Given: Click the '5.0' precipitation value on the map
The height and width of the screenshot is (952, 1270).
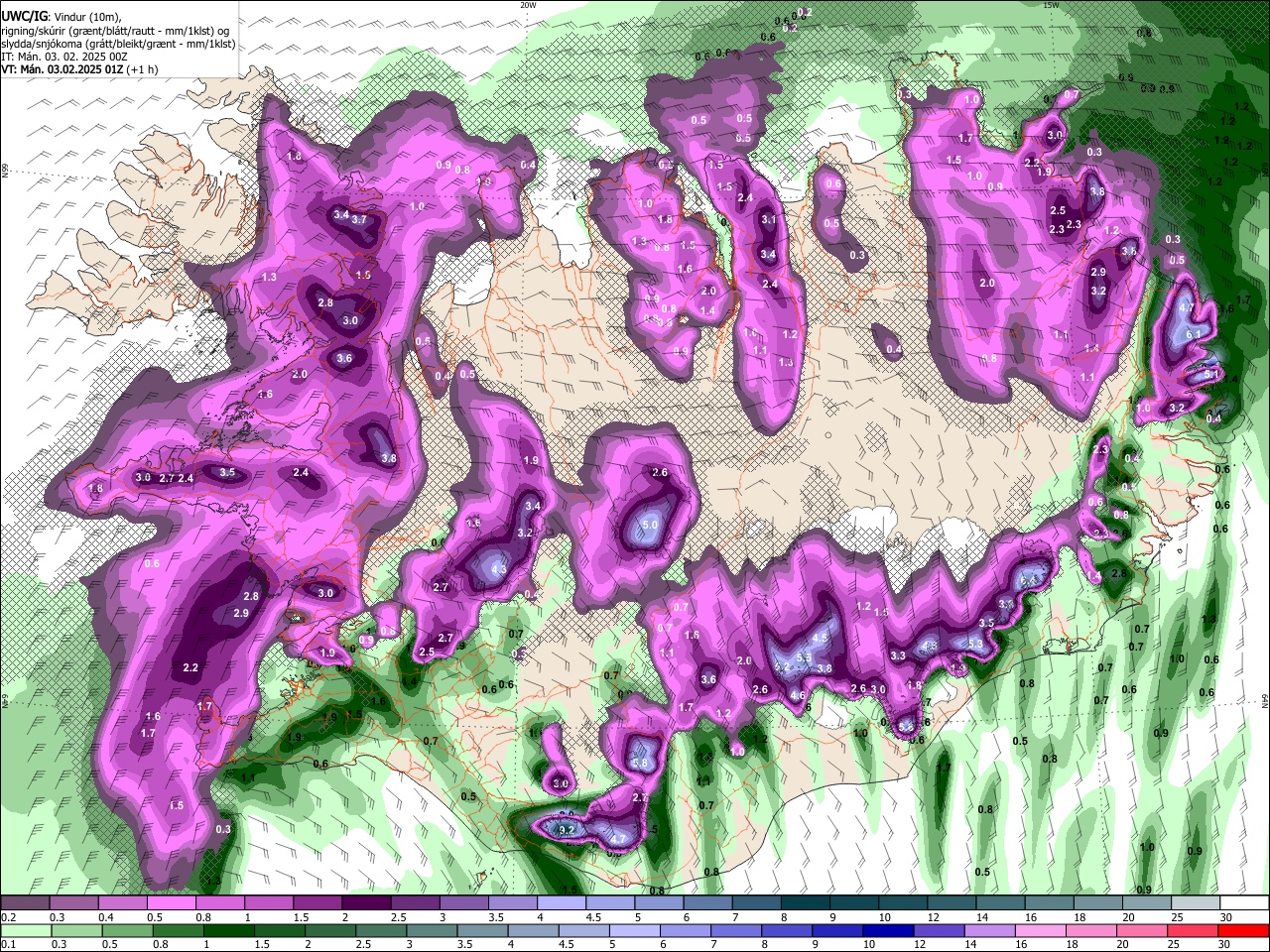Looking at the screenshot, I should point(650,525).
